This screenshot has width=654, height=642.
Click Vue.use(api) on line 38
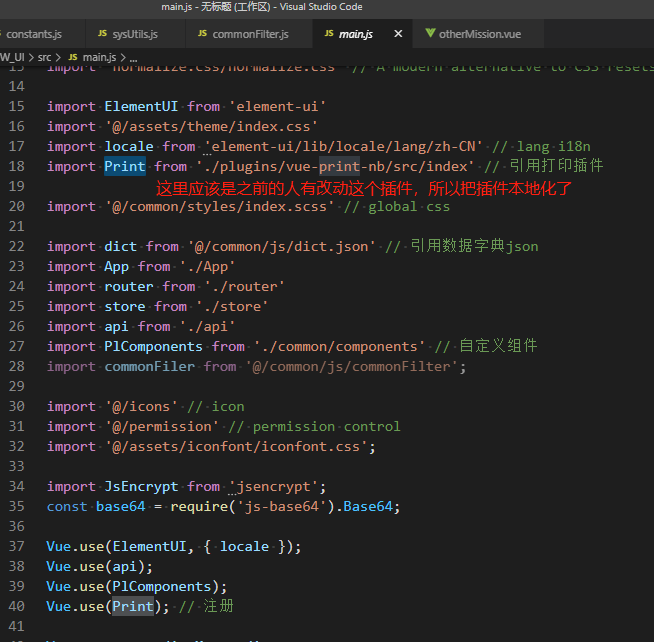click(96, 567)
